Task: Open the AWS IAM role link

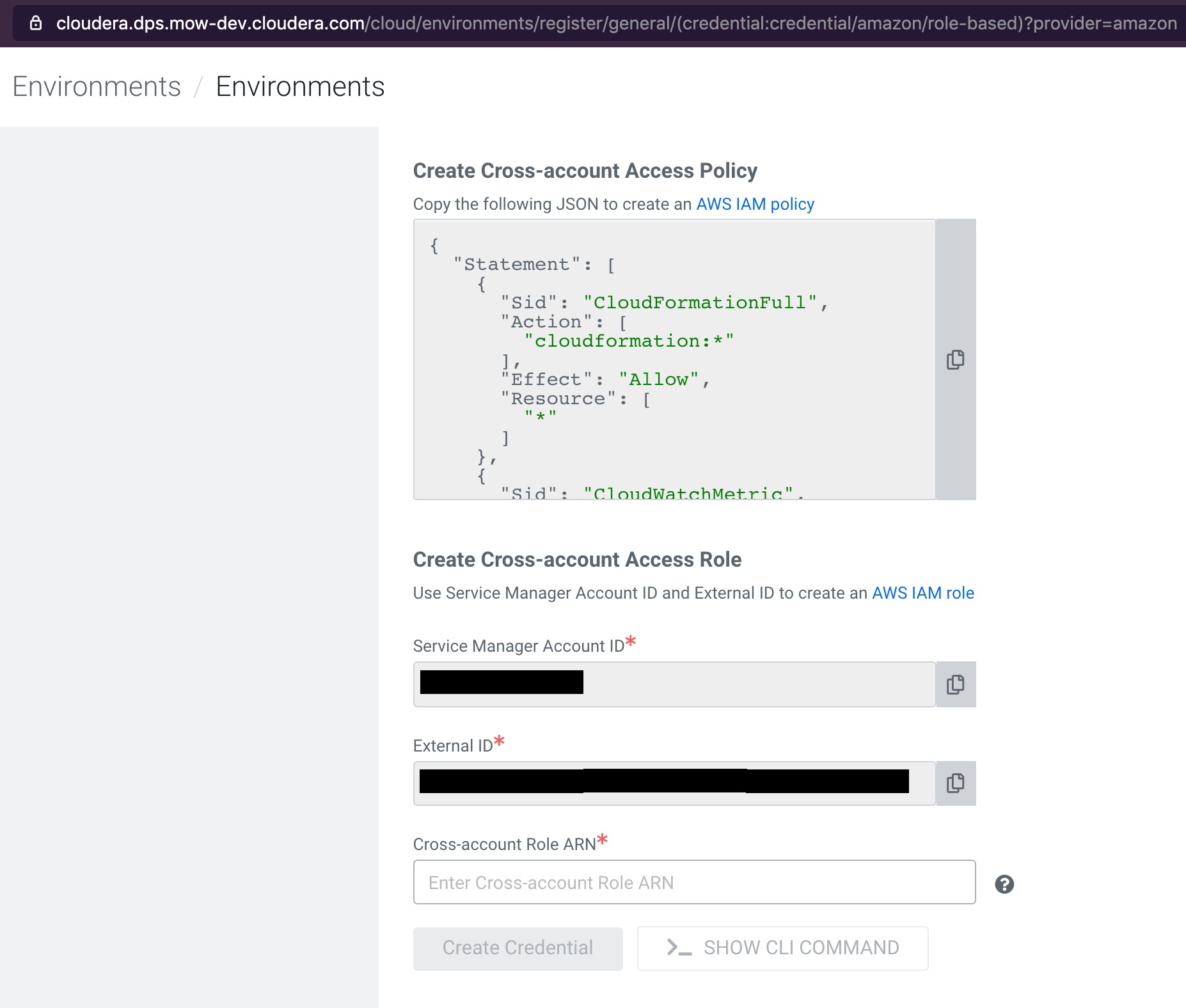Action: pyautogui.click(x=922, y=593)
